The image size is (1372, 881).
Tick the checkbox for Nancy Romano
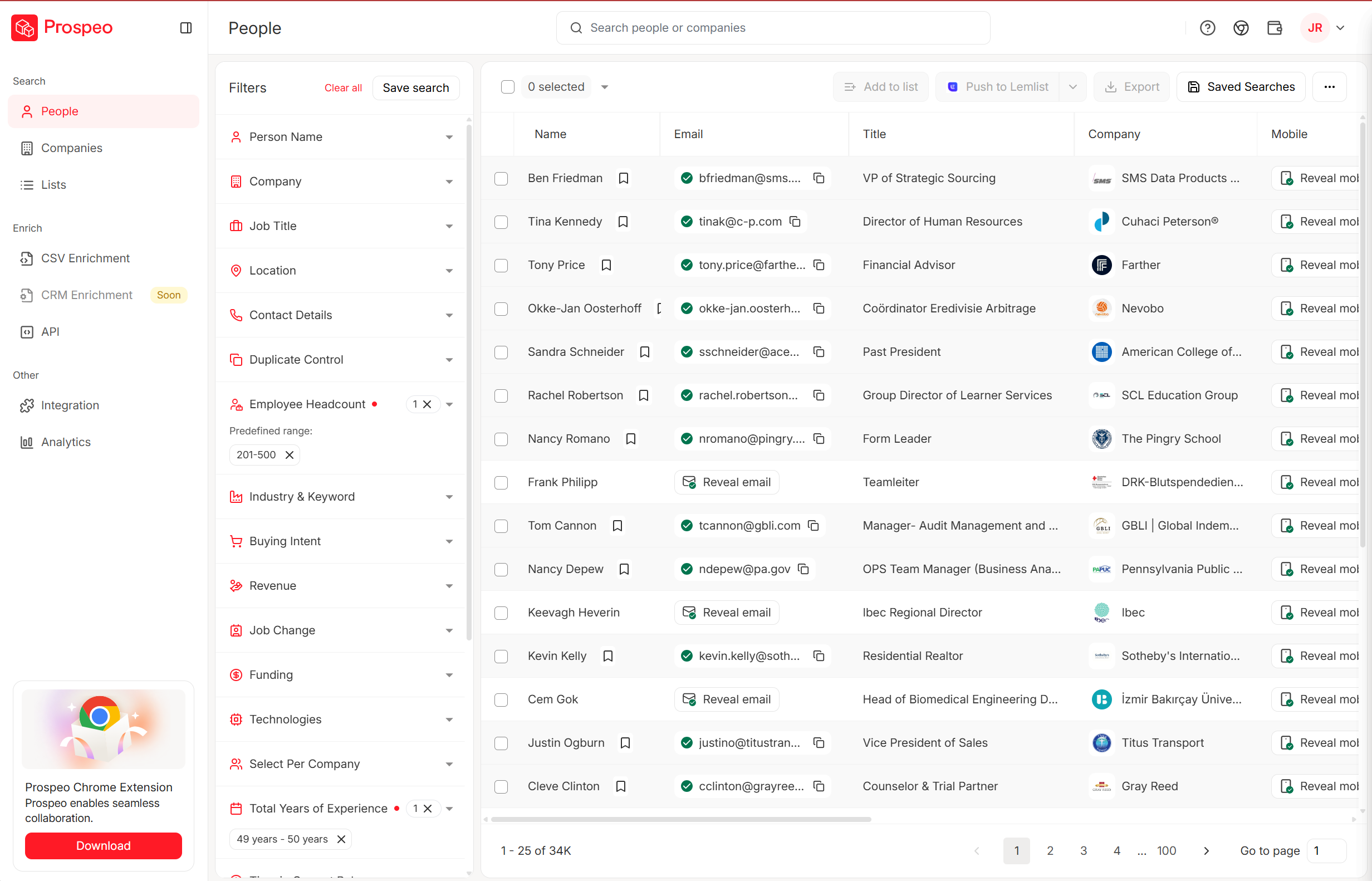501,439
